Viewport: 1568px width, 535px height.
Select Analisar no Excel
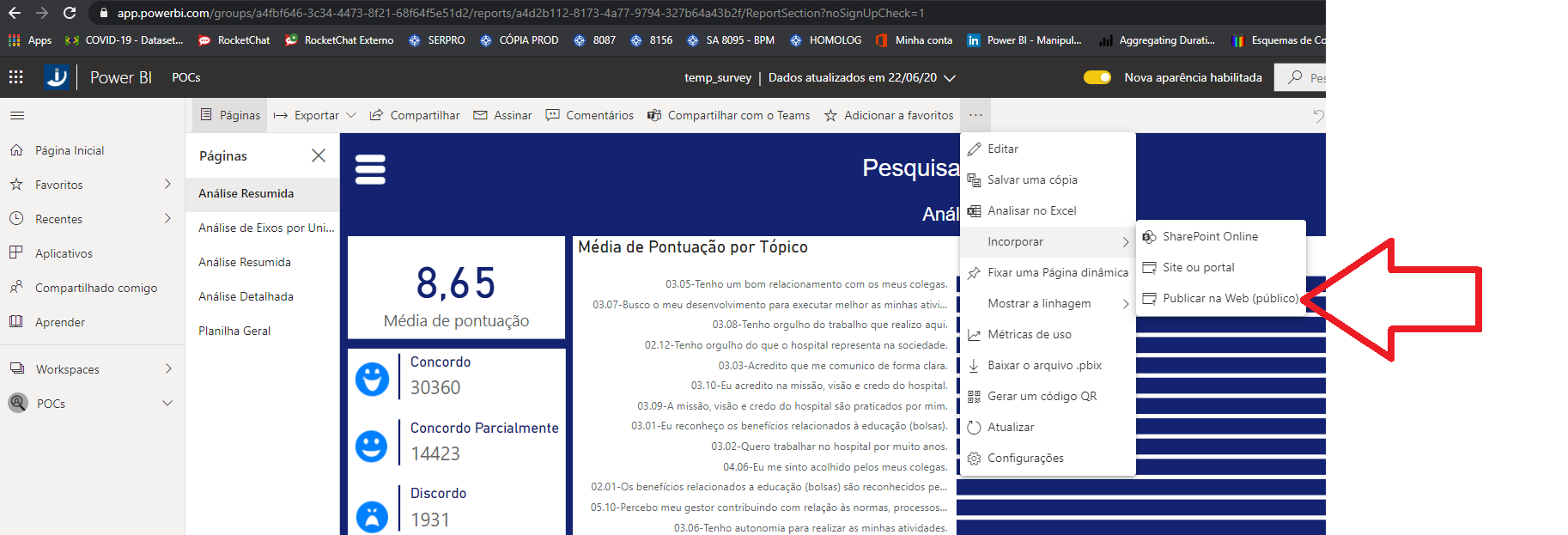1048,210
